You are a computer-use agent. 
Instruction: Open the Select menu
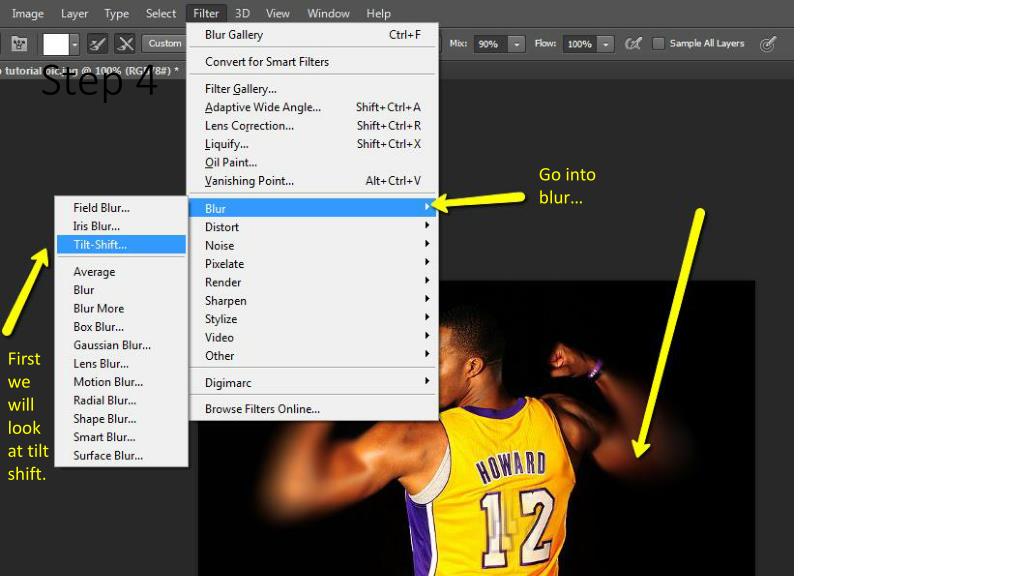click(x=161, y=13)
